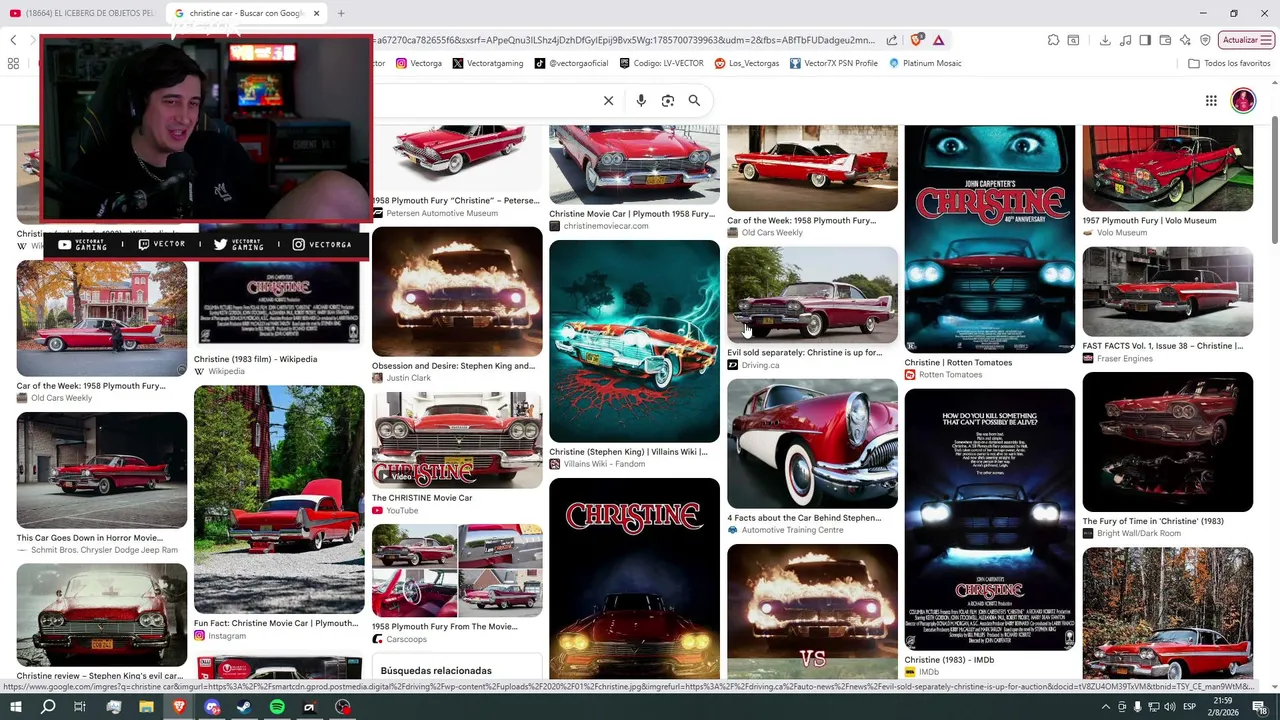Open the Google account avatar
Screen dimensions: 1280x720
click(1243, 100)
